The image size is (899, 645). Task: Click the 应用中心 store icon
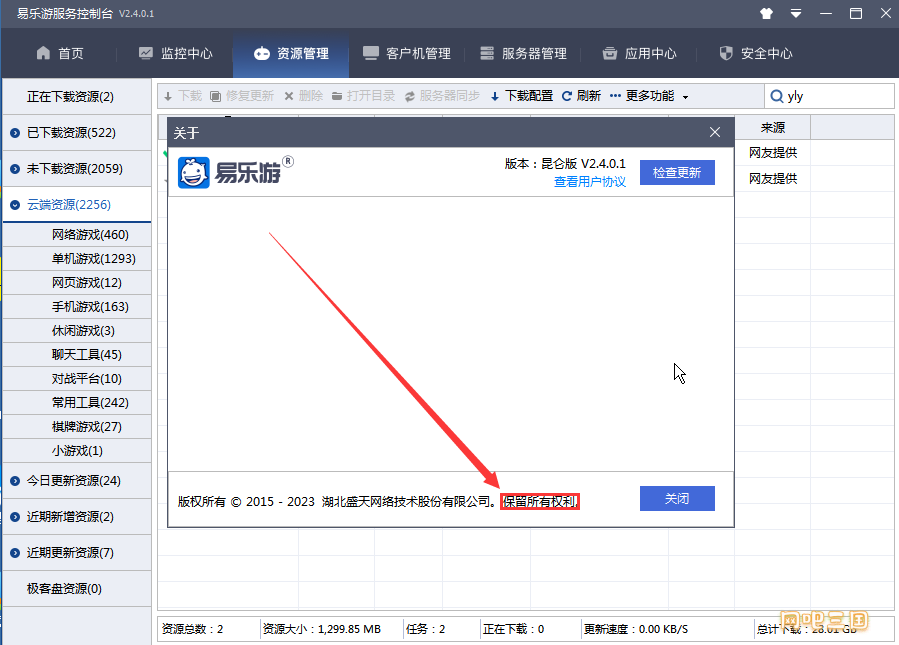tap(610, 53)
